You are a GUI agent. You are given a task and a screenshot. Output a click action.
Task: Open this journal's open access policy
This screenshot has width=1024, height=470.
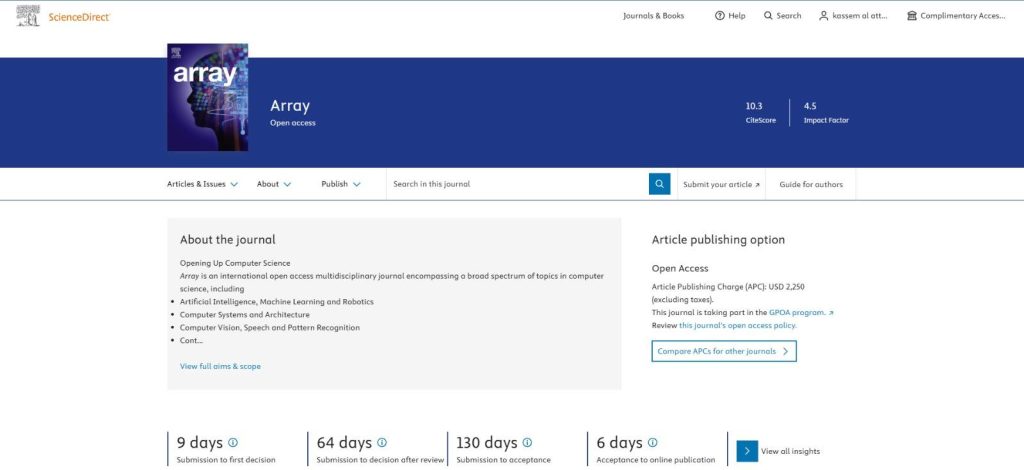click(738, 325)
